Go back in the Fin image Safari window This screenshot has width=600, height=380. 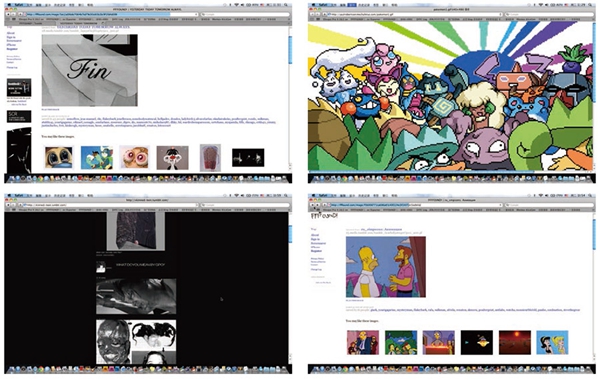point(8,14)
